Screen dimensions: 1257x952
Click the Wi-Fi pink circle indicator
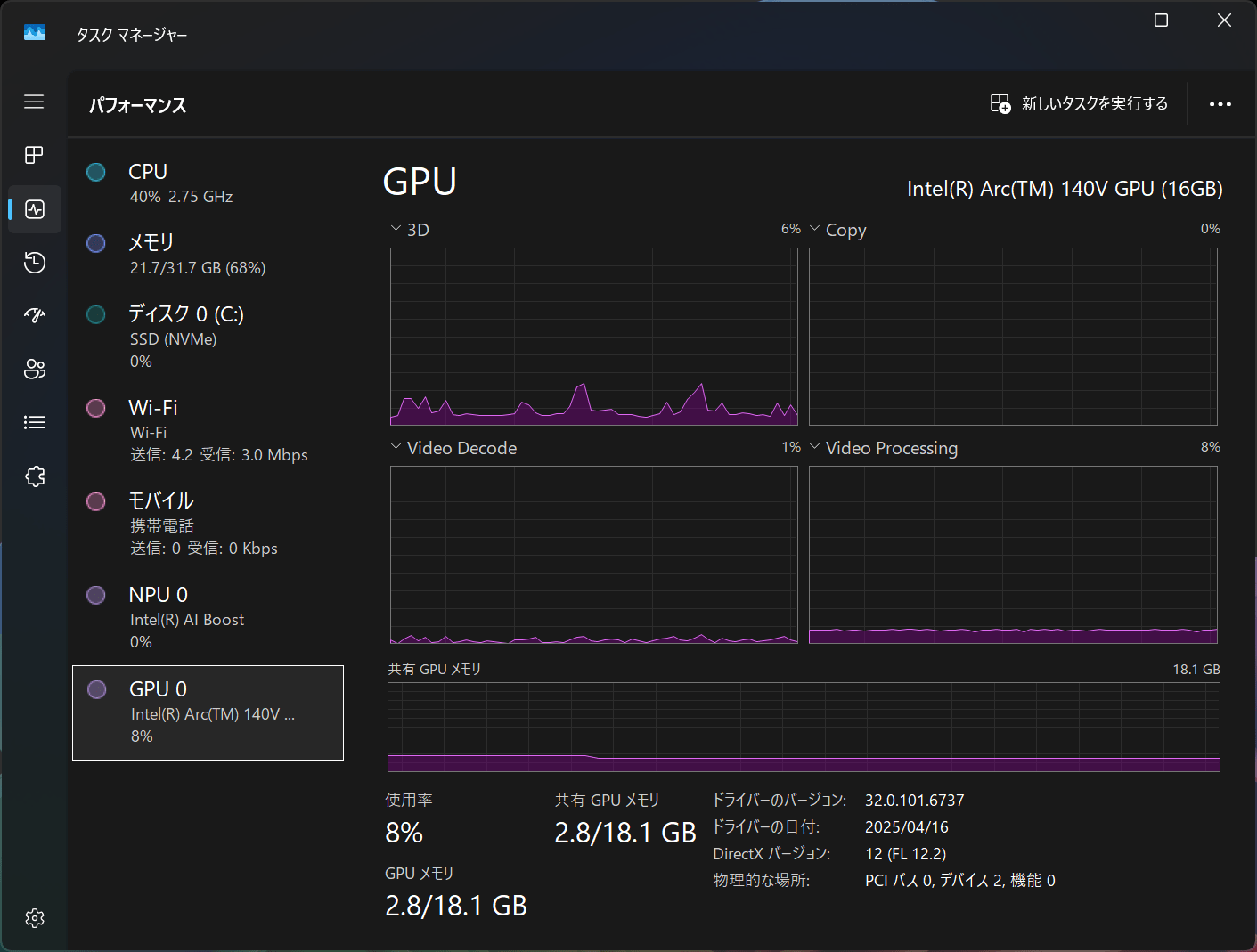(x=96, y=408)
